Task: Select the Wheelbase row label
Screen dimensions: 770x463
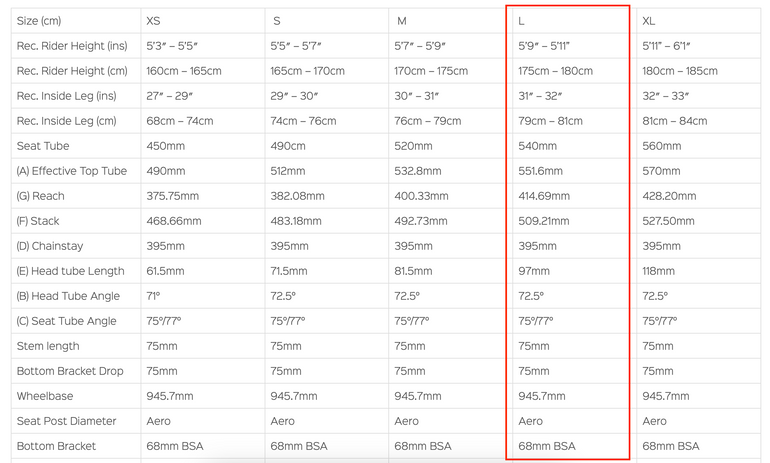Action: [45, 396]
